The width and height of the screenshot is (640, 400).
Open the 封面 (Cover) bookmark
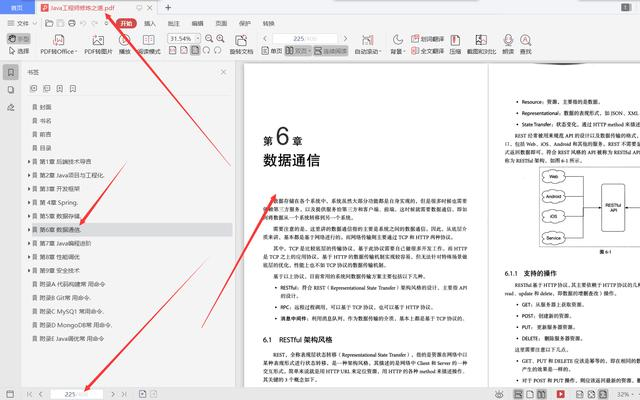coord(45,107)
